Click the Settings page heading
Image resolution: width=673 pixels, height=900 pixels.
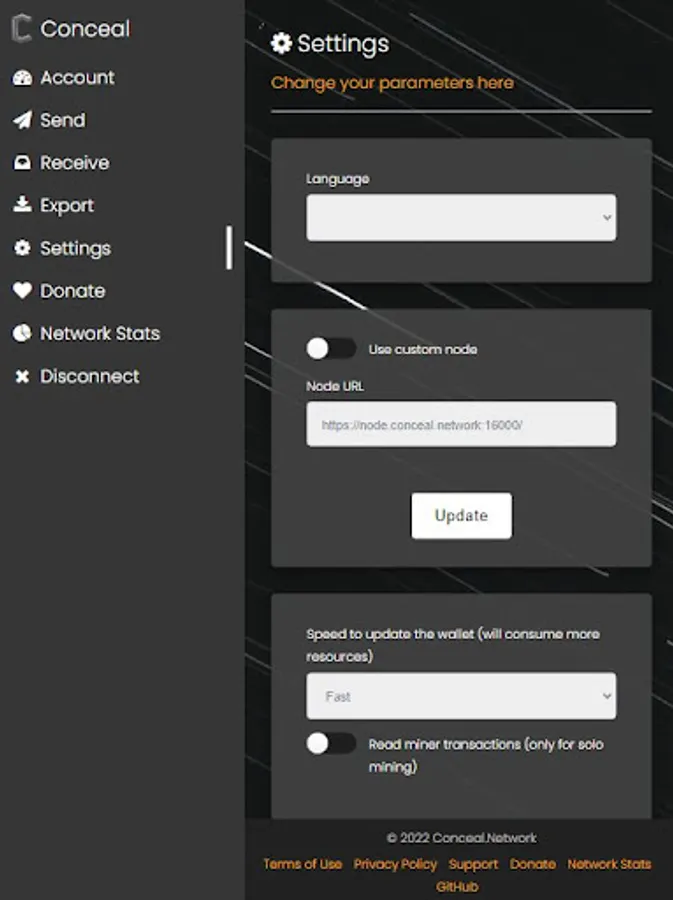(x=343, y=44)
